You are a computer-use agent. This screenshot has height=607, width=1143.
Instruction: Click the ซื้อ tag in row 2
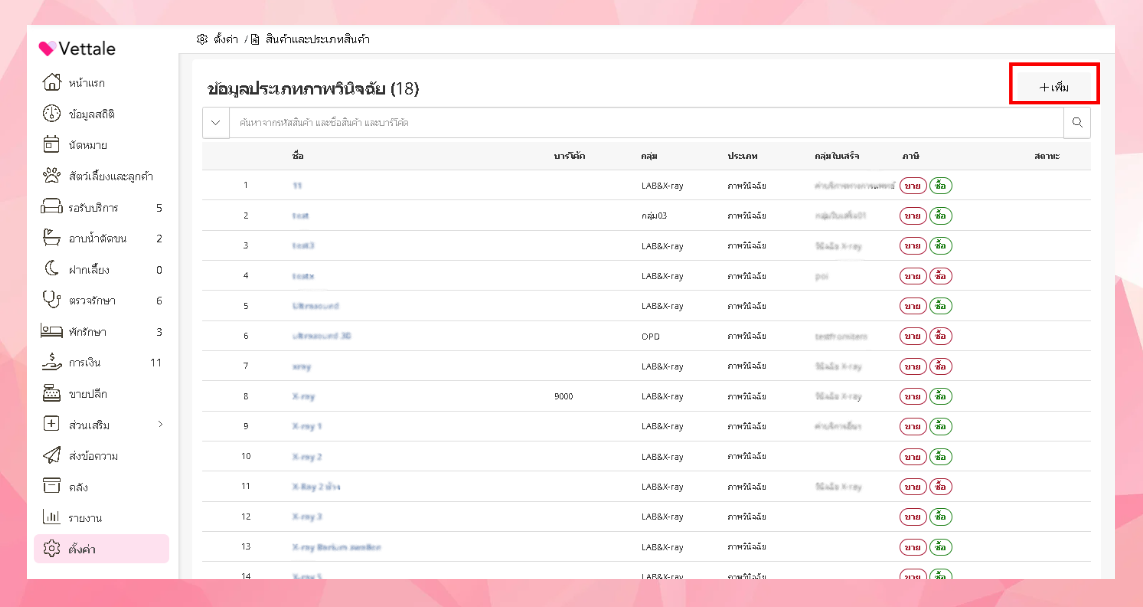tap(940, 216)
